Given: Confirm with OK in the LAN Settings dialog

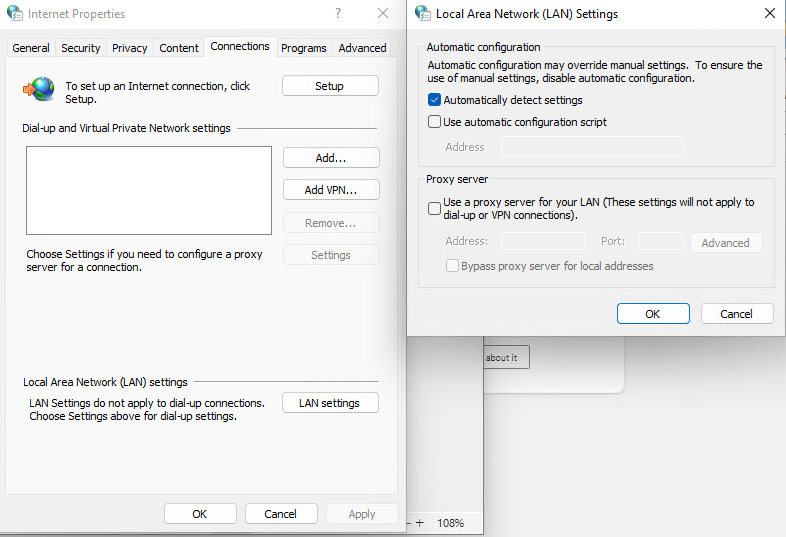Looking at the screenshot, I should point(652,314).
